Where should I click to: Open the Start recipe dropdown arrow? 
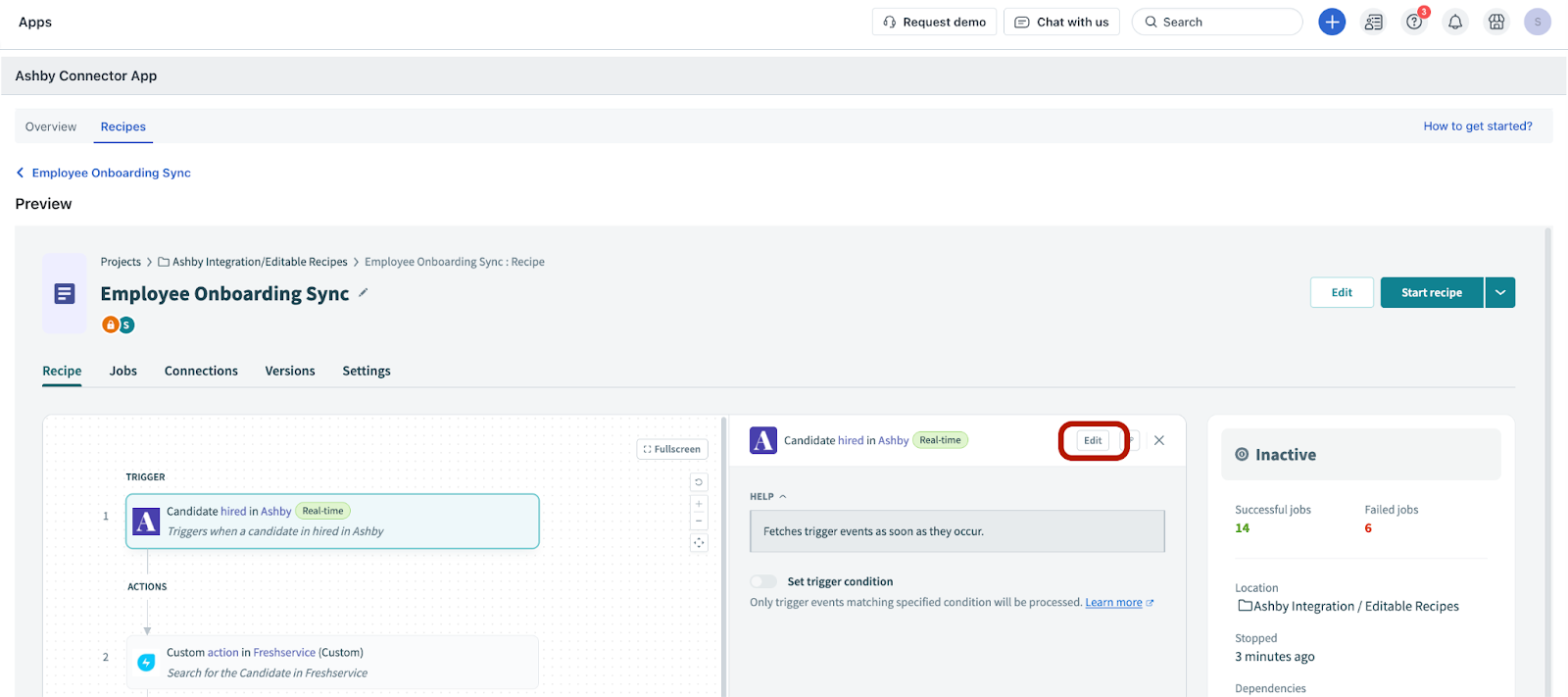1500,292
